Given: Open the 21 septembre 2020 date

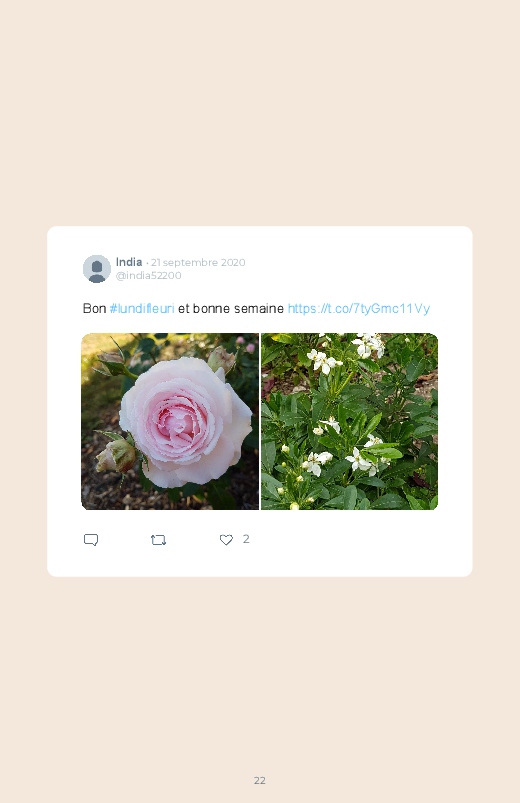Looking at the screenshot, I should pyautogui.click(x=198, y=262).
